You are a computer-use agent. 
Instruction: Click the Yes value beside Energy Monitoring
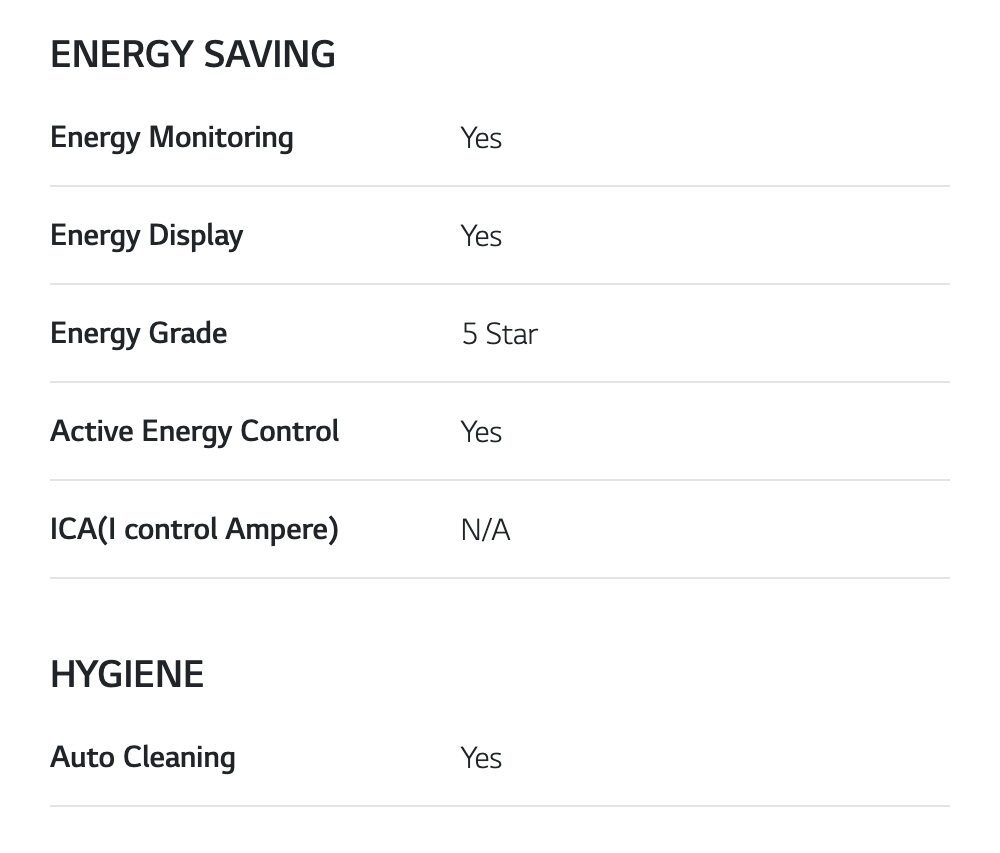click(x=481, y=138)
